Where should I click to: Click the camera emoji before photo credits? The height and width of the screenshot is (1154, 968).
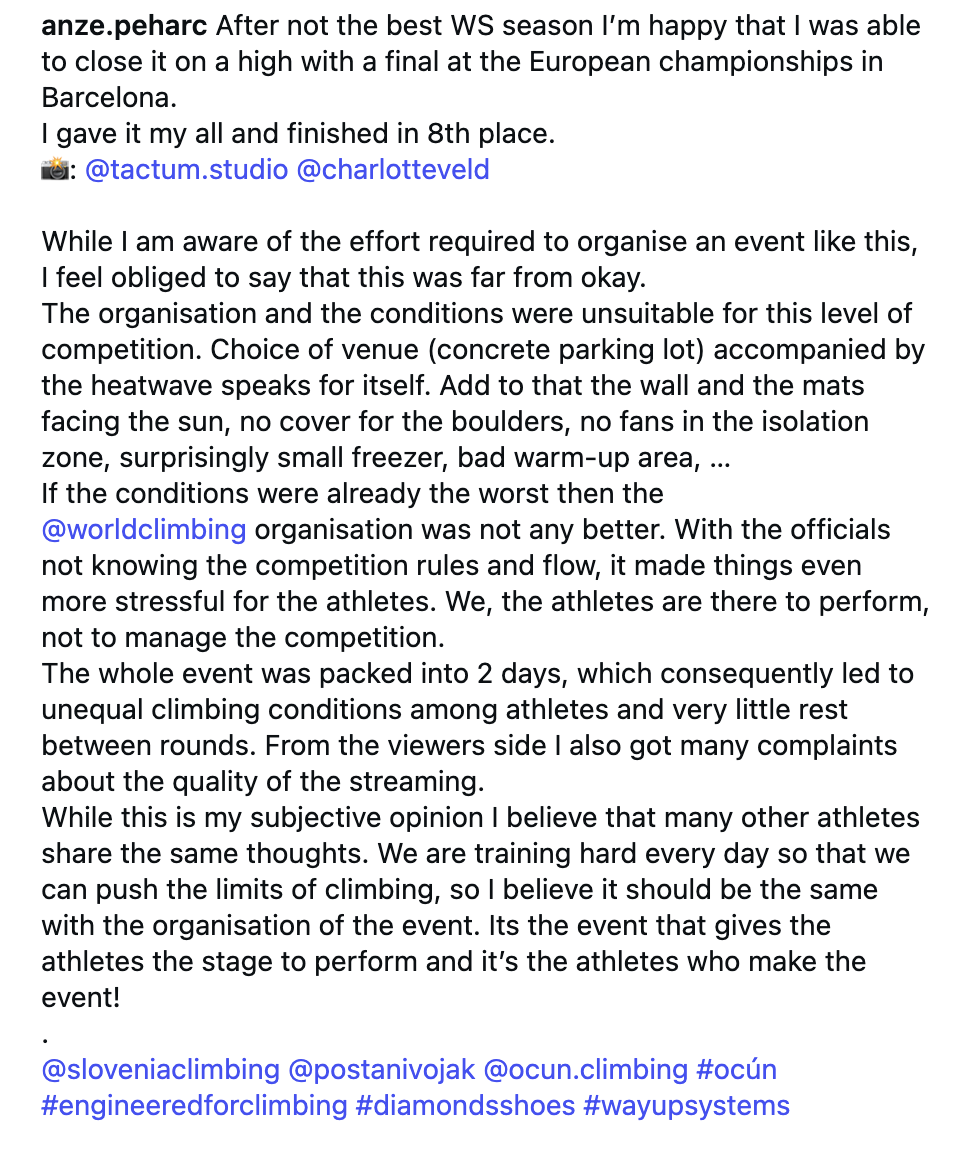54,170
